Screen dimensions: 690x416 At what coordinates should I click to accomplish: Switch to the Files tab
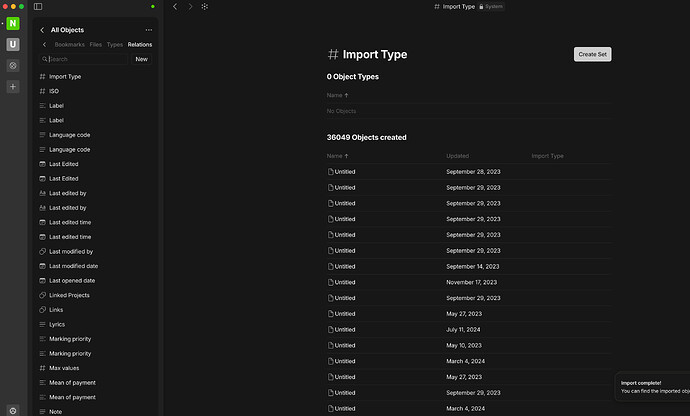coord(95,44)
